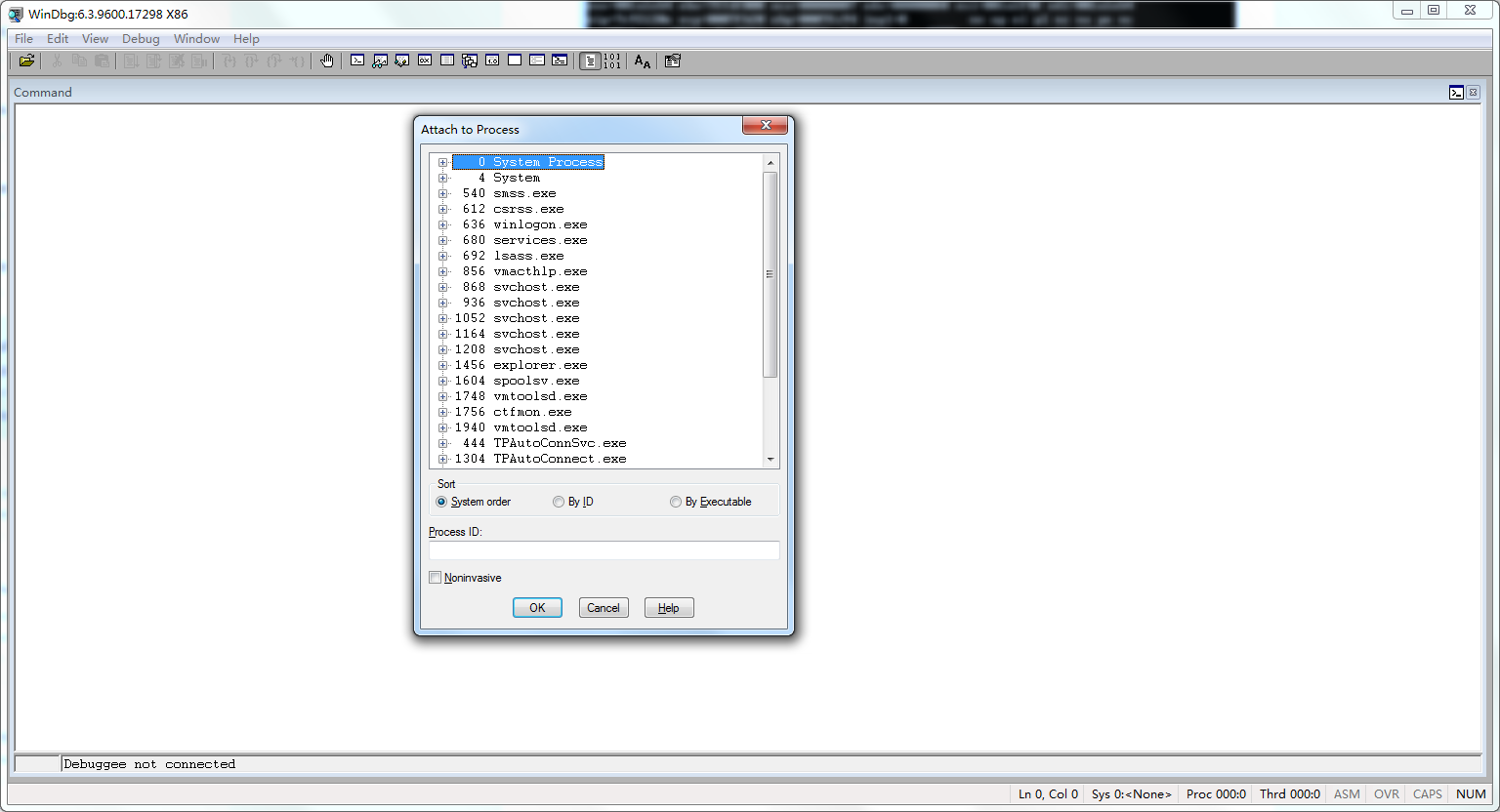
Task: Close the Attach to Process dialog
Action: (766, 125)
